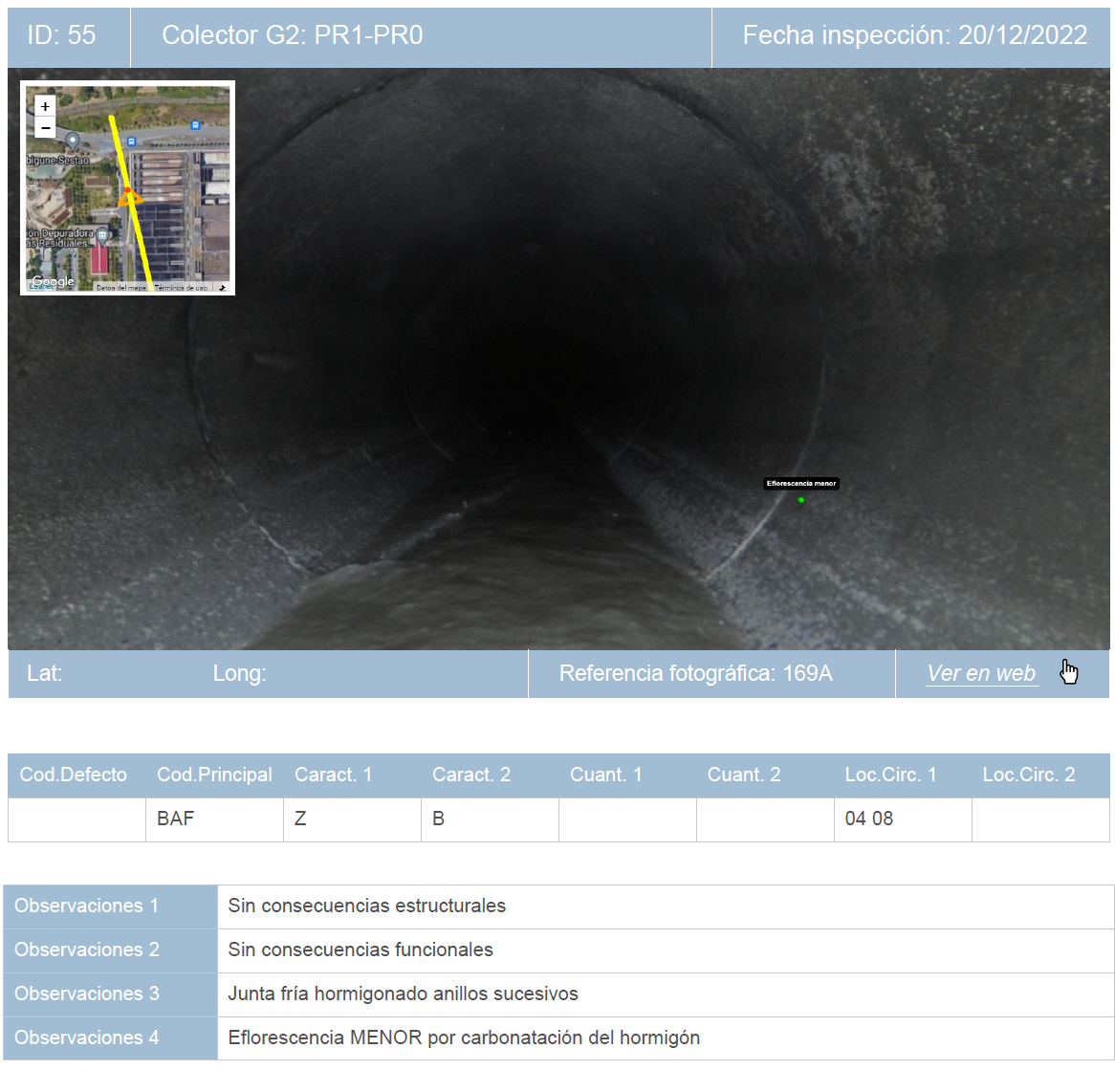
Task: Click the 'Observaciones 1' row label
Action: (x=110, y=906)
